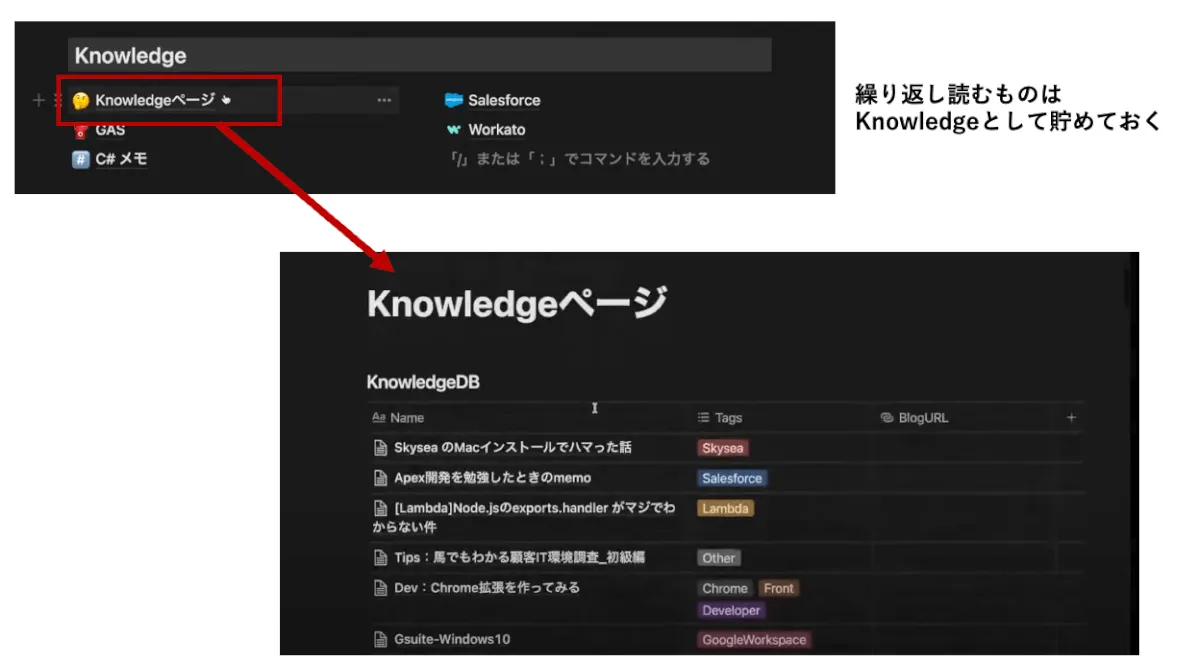Click the Workato logo icon

pyautogui.click(x=454, y=130)
